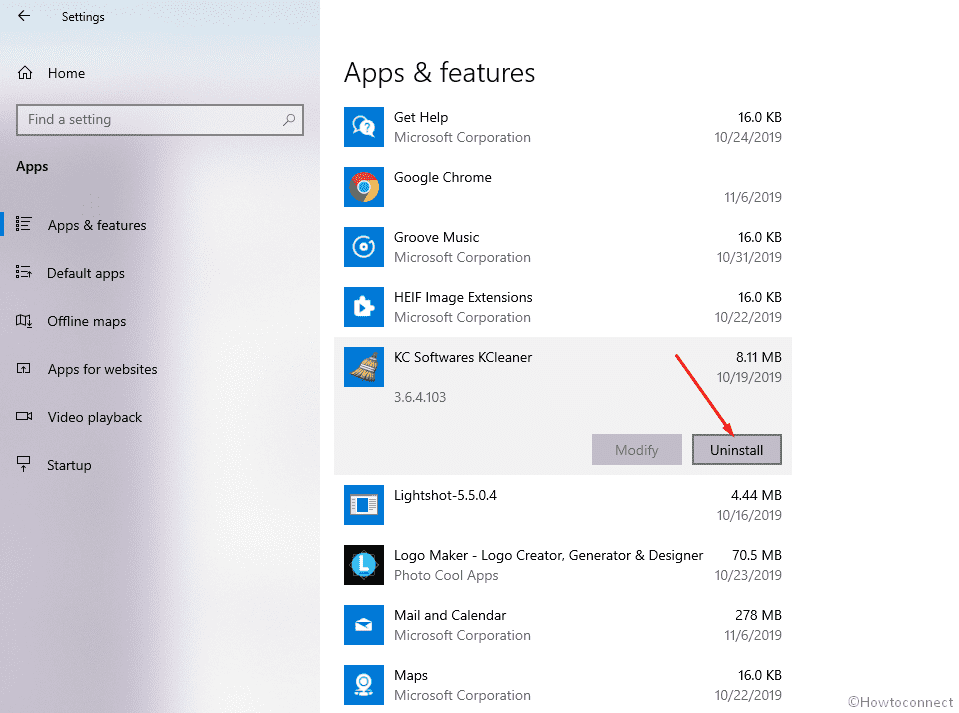Click the Home house icon
The width and height of the screenshot is (959, 713).
click(x=25, y=73)
